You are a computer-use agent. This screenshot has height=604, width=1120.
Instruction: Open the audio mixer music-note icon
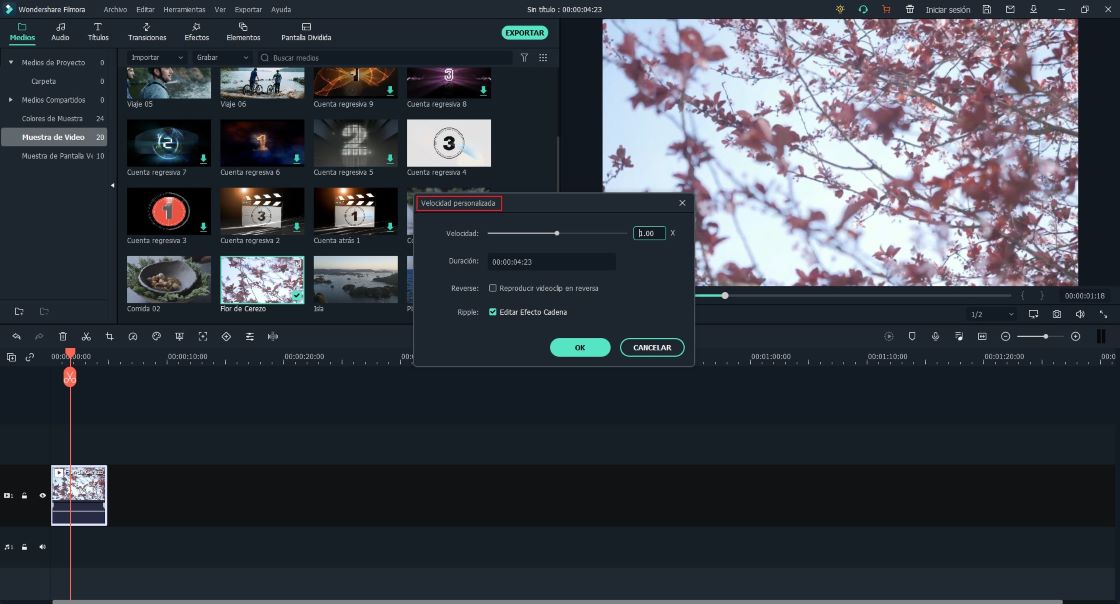959,336
